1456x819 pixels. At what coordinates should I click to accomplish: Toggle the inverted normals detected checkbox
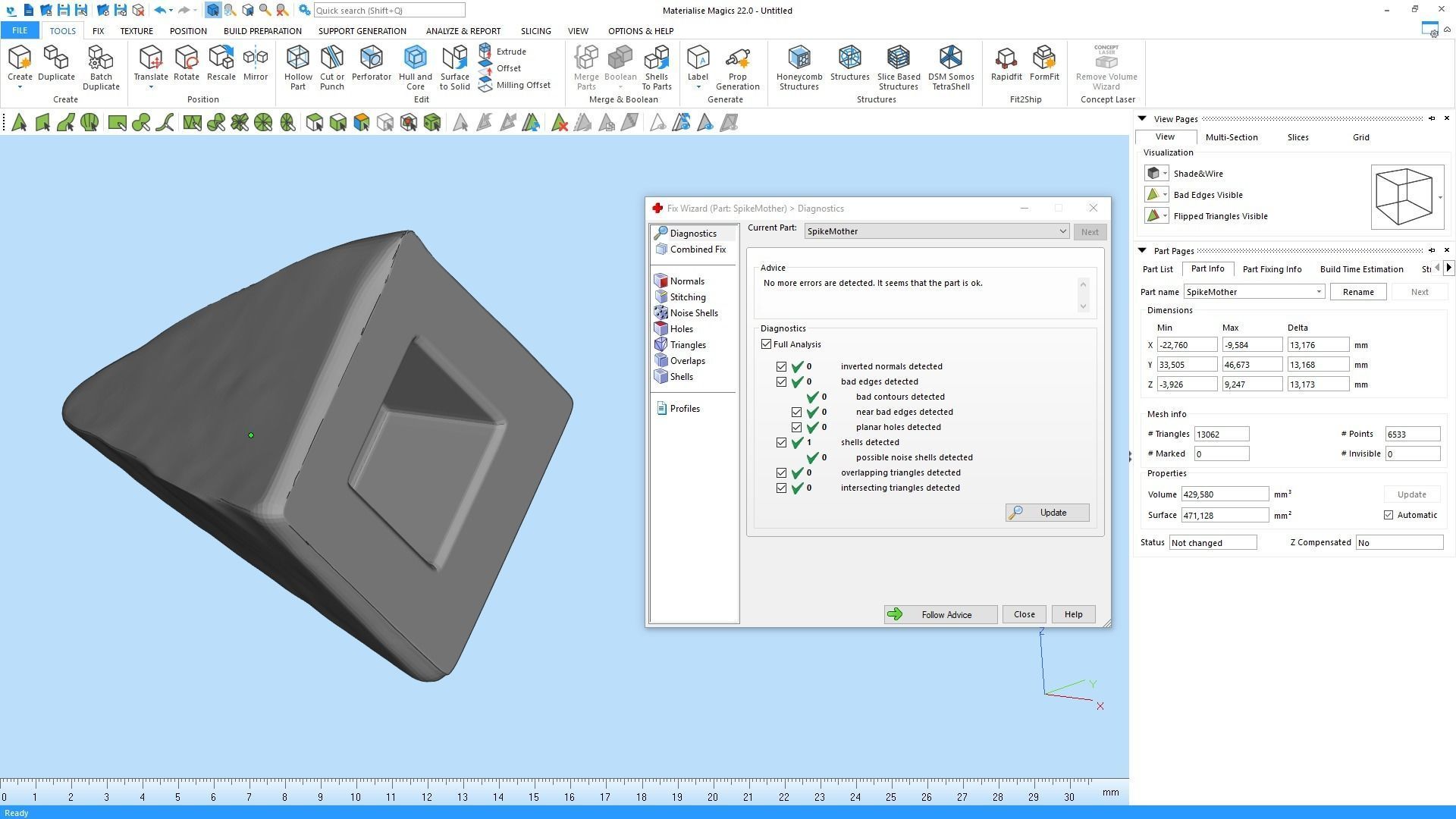pyautogui.click(x=781, y=366)
